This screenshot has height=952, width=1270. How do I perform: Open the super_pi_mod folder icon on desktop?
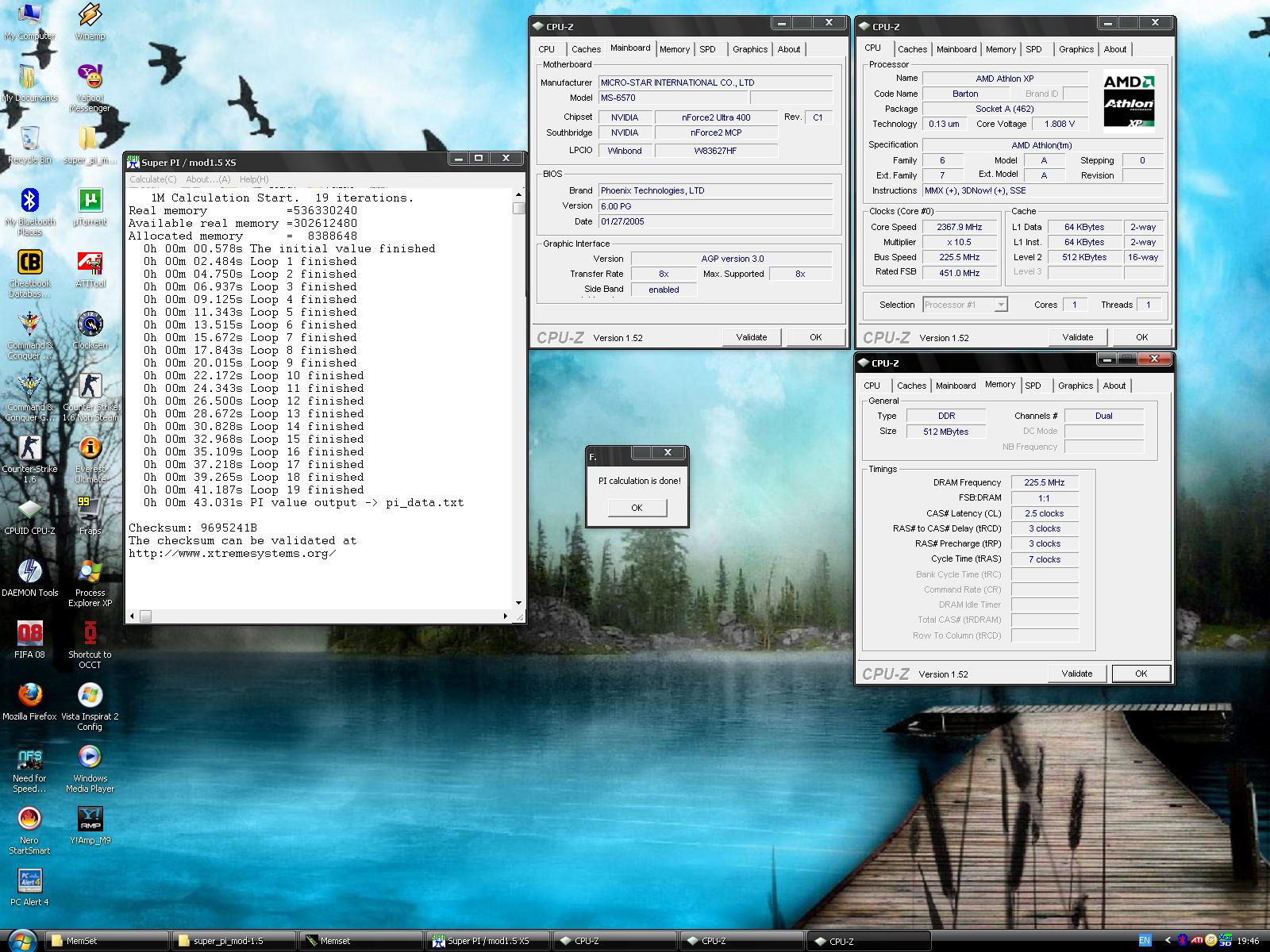tap(90, 145)
